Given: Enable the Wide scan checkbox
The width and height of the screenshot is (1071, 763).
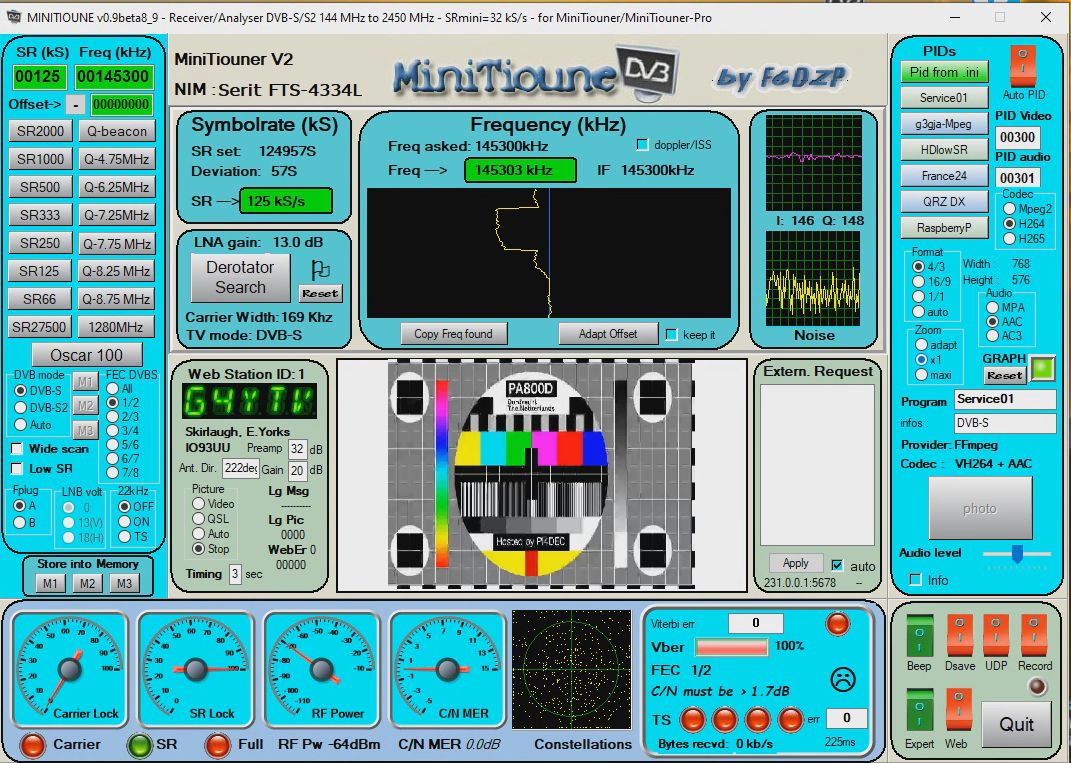Looking at the screenshot, I should (17, 449).
